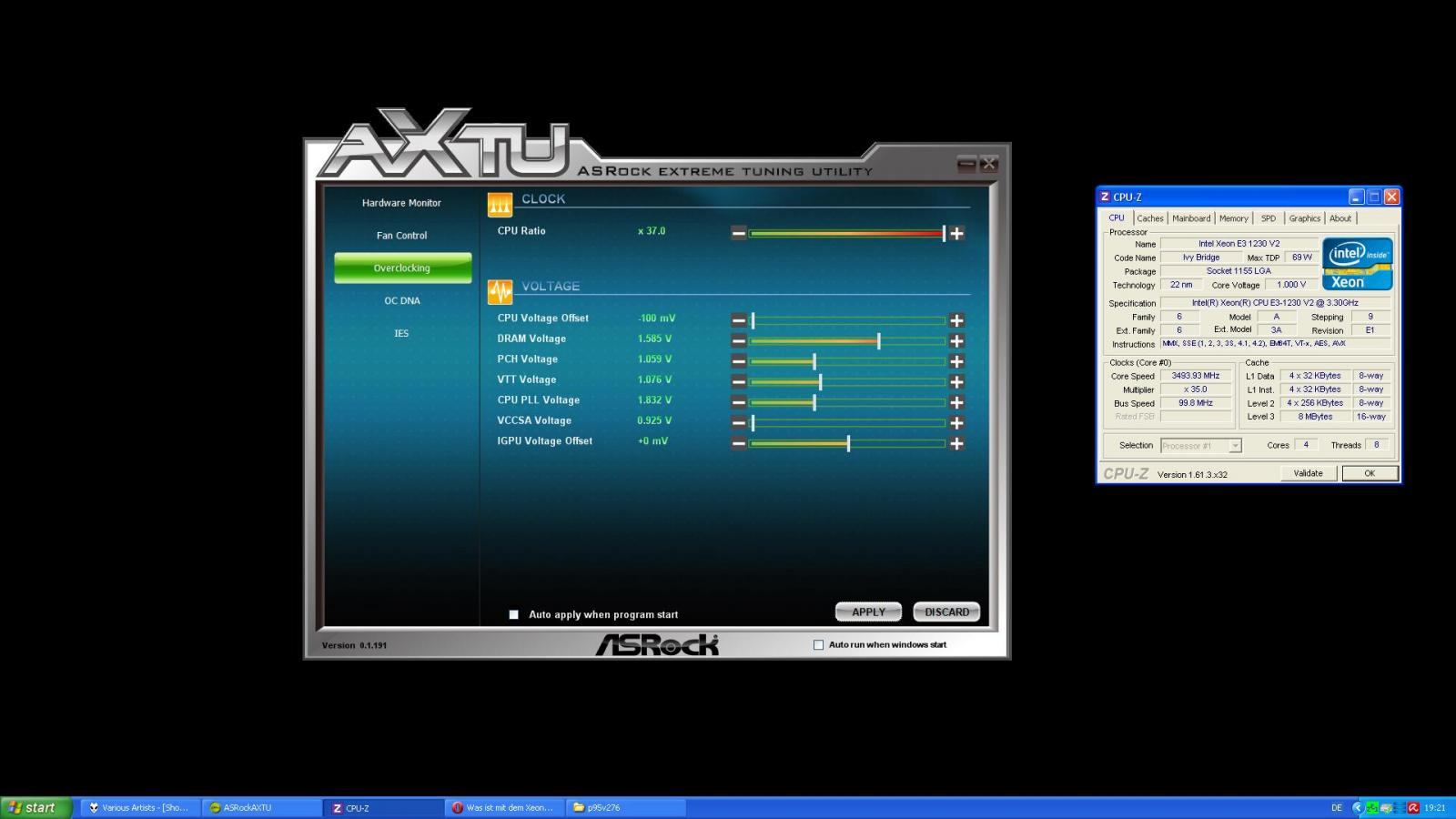Open the Various Artists player taskbar item

139,807
